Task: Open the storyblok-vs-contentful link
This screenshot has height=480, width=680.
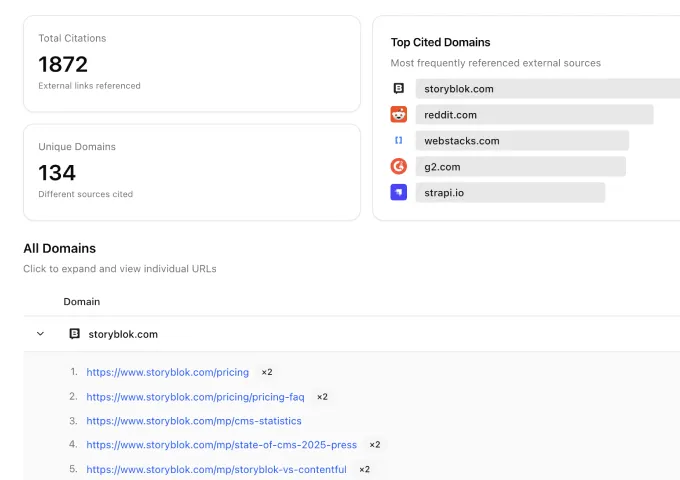Action: (x=216, y=469)
